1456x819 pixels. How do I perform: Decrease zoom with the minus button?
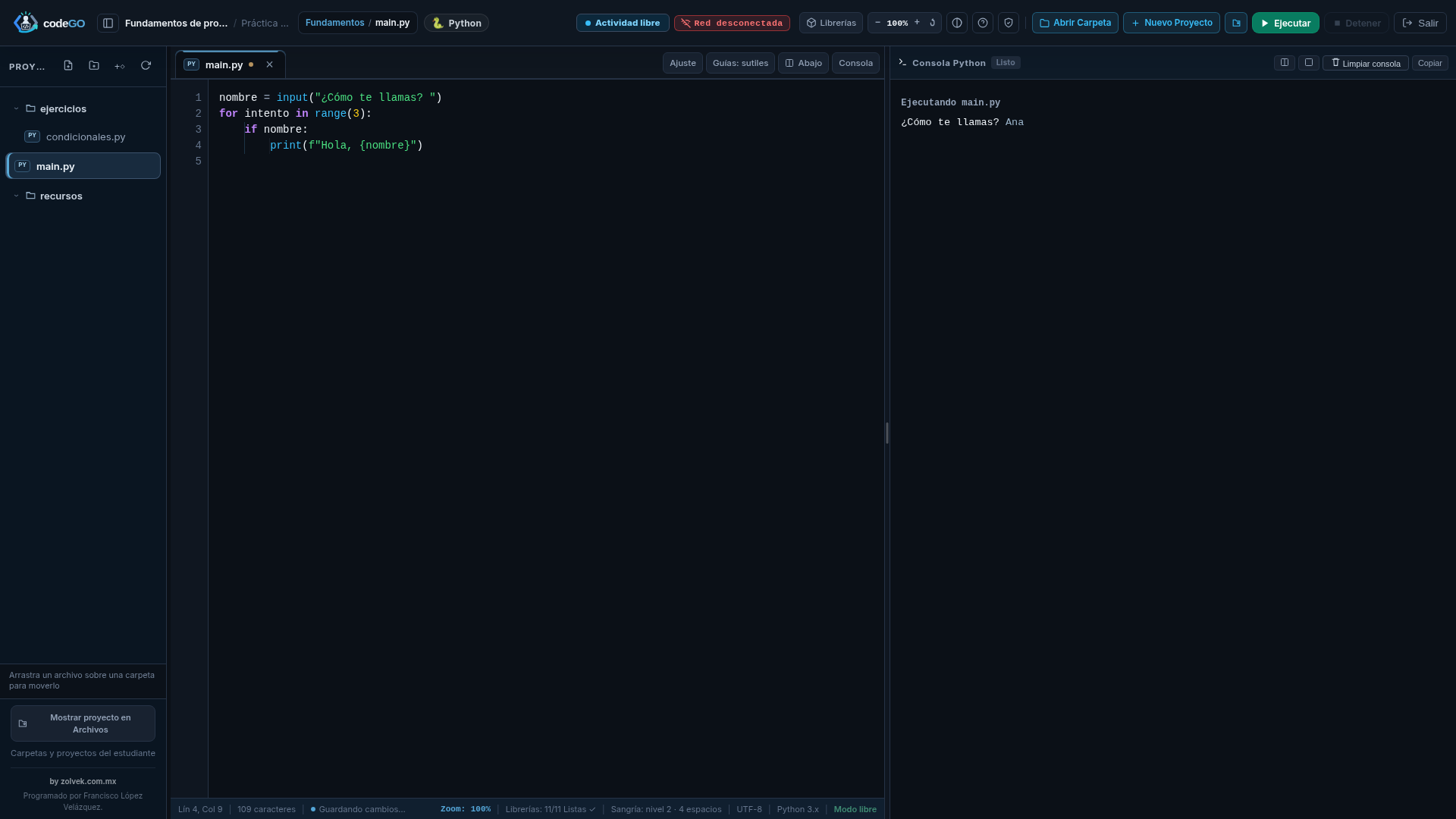[x=877, y=23]
